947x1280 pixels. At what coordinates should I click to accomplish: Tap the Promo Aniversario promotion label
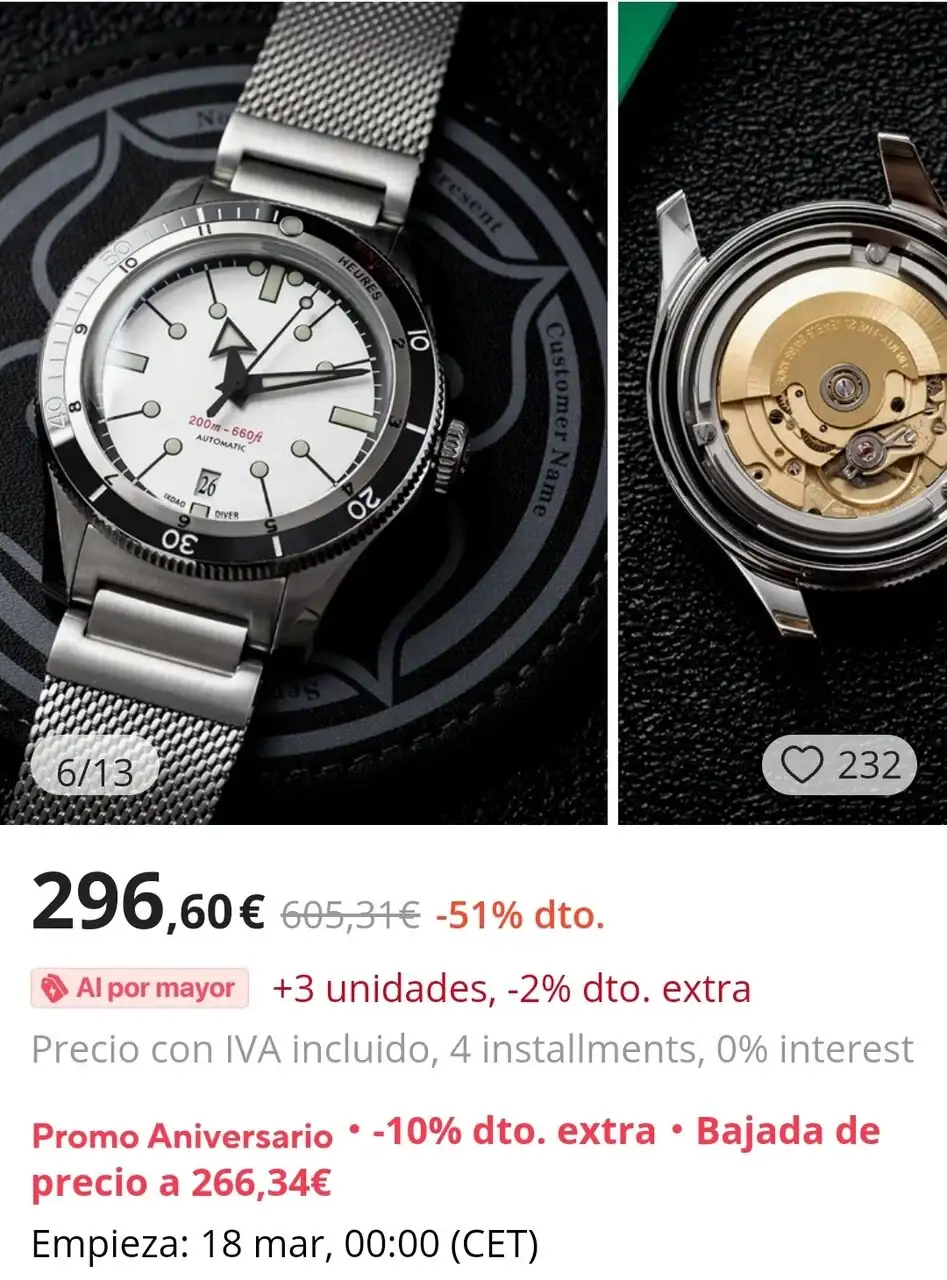(182, 1136)
